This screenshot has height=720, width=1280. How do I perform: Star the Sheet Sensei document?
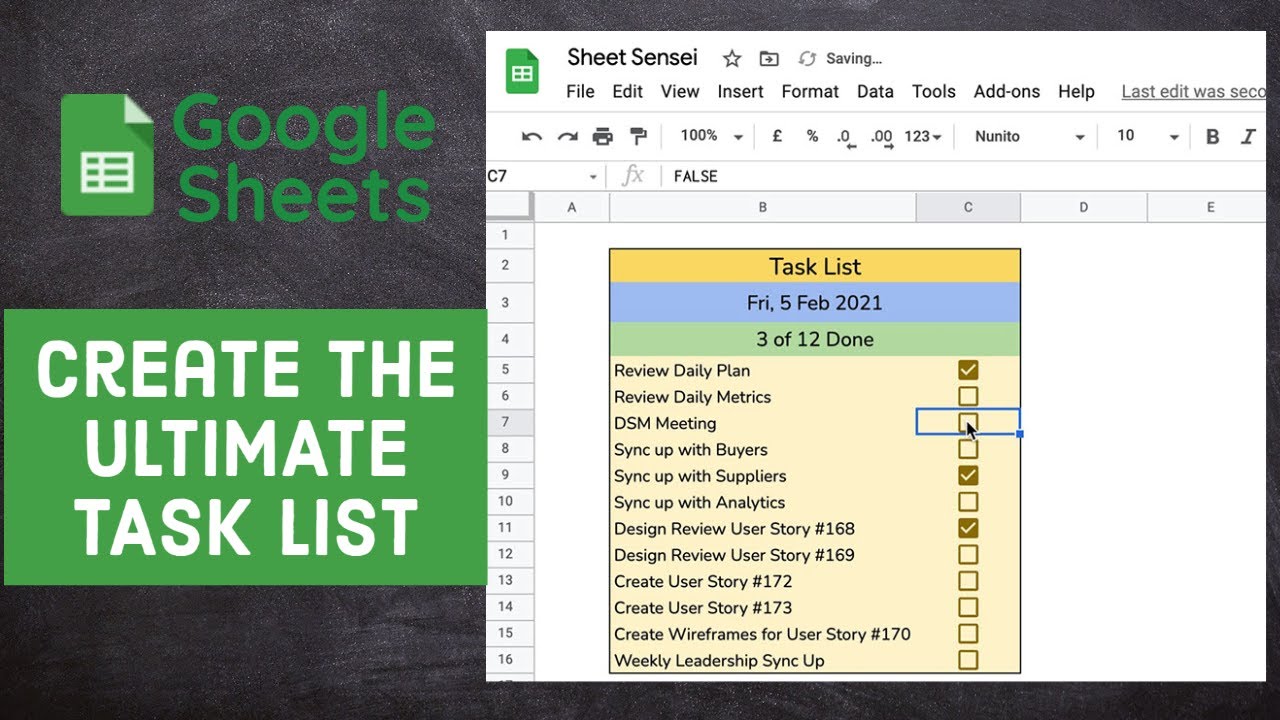tap(732, 59)
